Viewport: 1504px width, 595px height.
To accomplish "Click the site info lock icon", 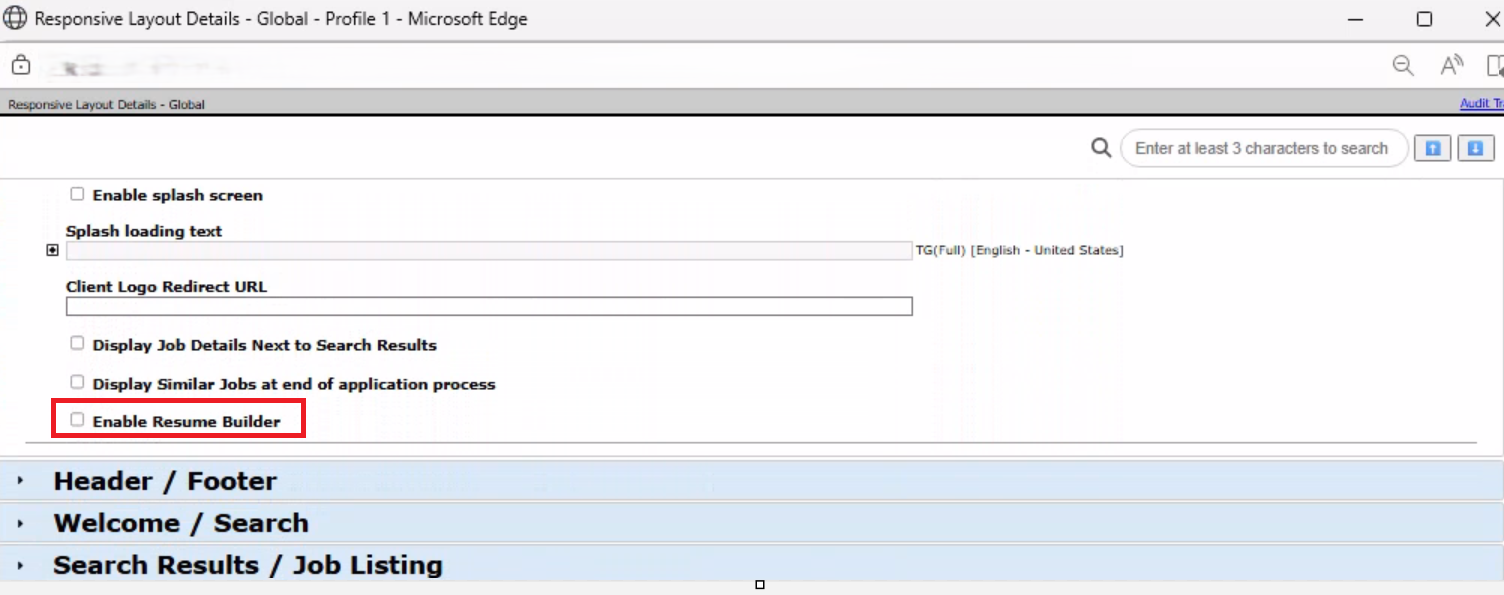I will 20,66.
